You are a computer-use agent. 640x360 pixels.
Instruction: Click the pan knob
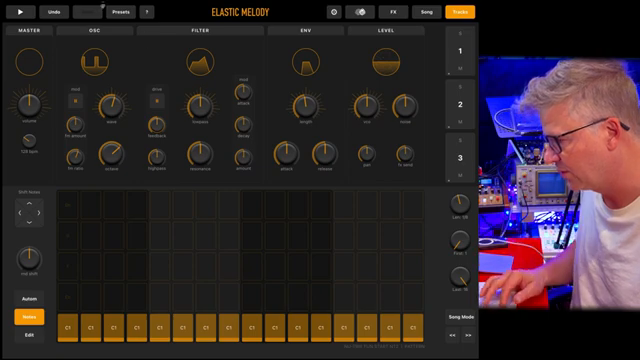(367, 154)
